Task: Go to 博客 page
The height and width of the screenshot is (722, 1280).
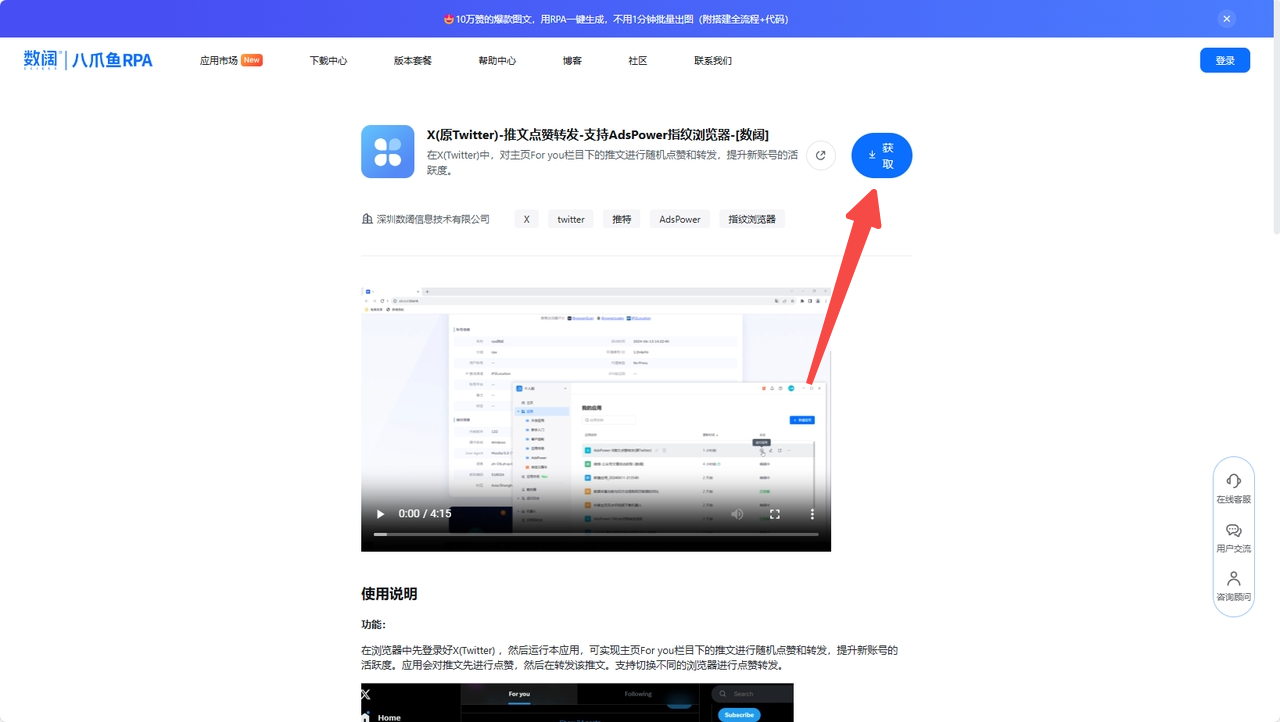Action: (x=572, y=60)
